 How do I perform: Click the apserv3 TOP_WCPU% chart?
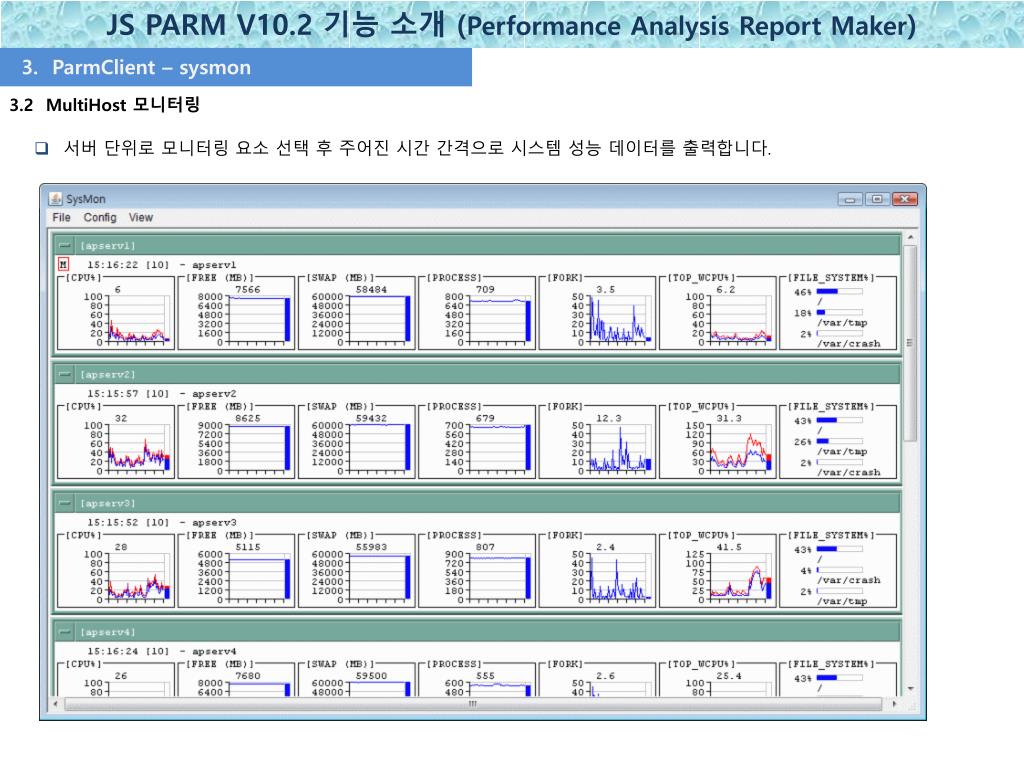coord(717,571)
